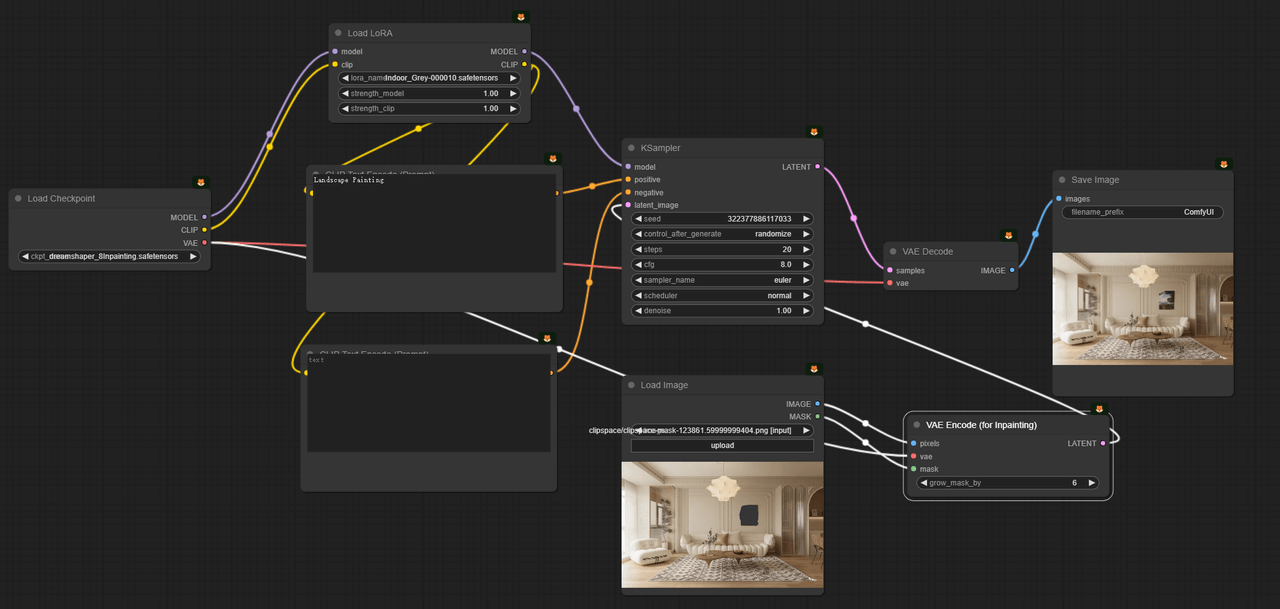The image size is (1280, 609).
Task: Click the LATENT output port on KSampler
Action: click(817, 167)
